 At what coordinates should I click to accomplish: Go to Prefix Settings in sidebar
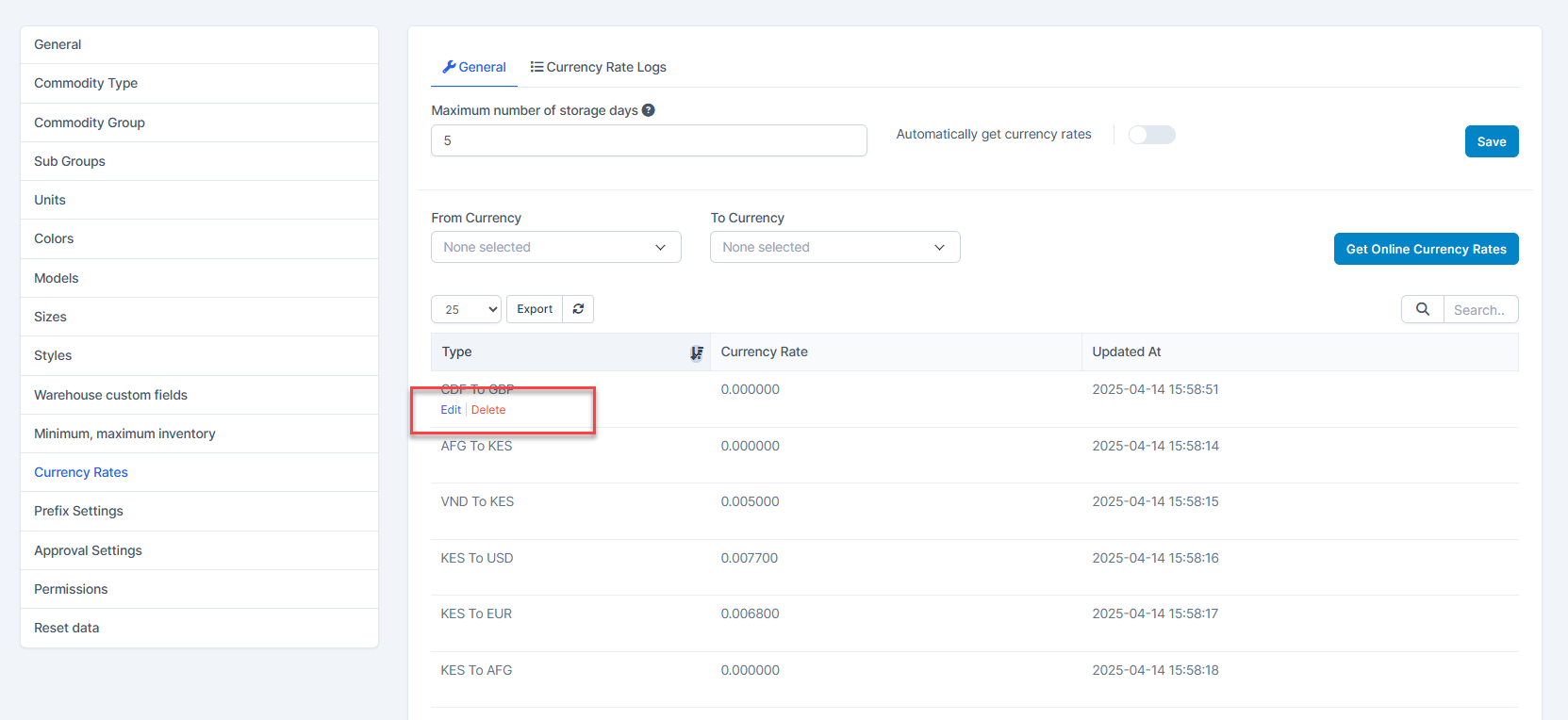coord(78,511)
